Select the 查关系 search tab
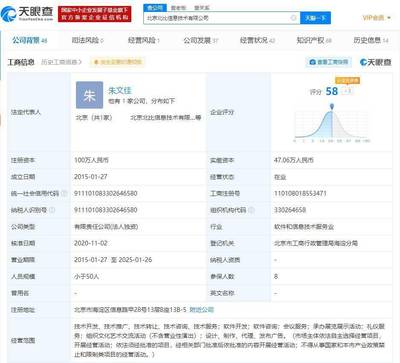The image size is (400, 363). point(202,8)
